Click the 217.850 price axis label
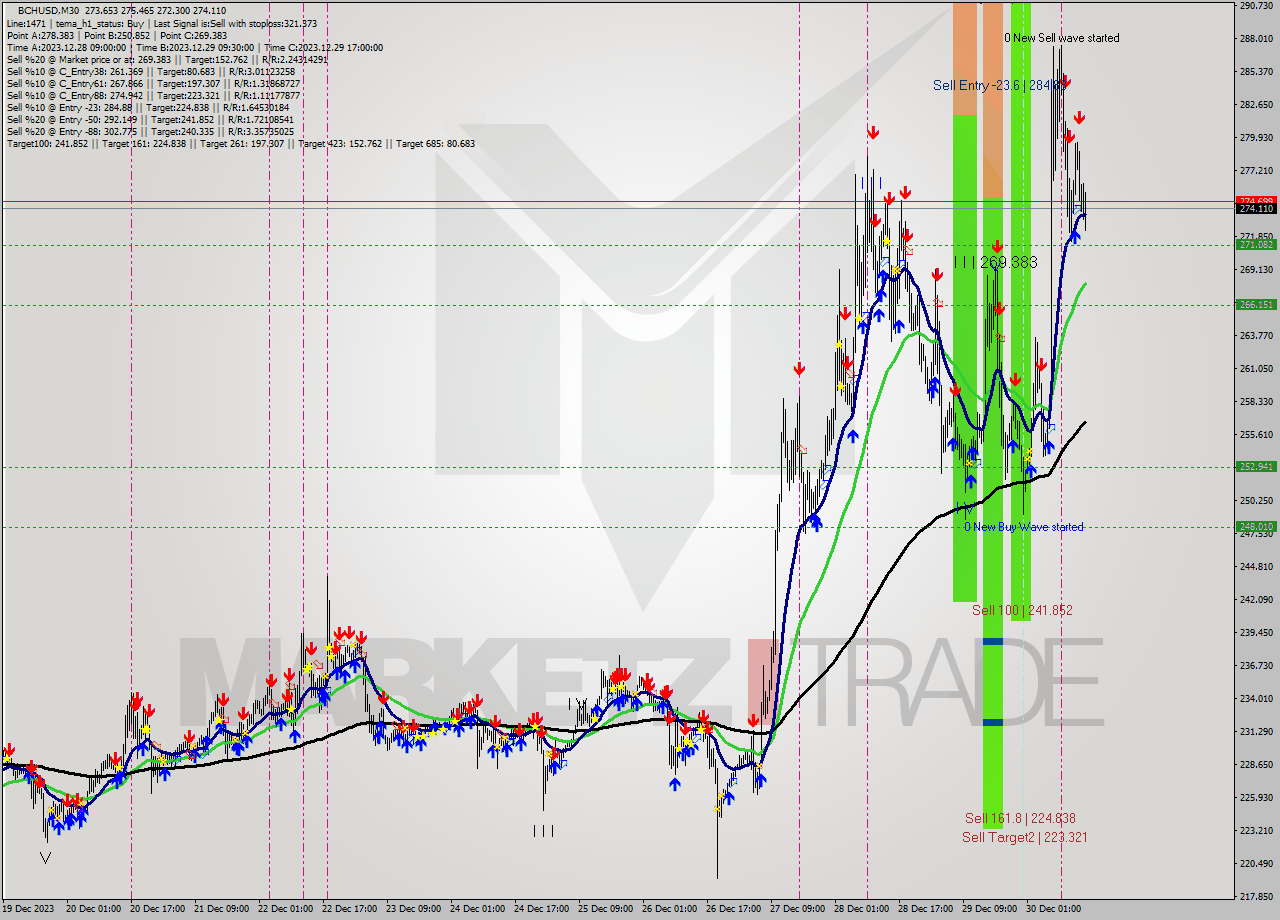The height and width of the screenshot is (920, 1280). click(x=1256, y=897)
